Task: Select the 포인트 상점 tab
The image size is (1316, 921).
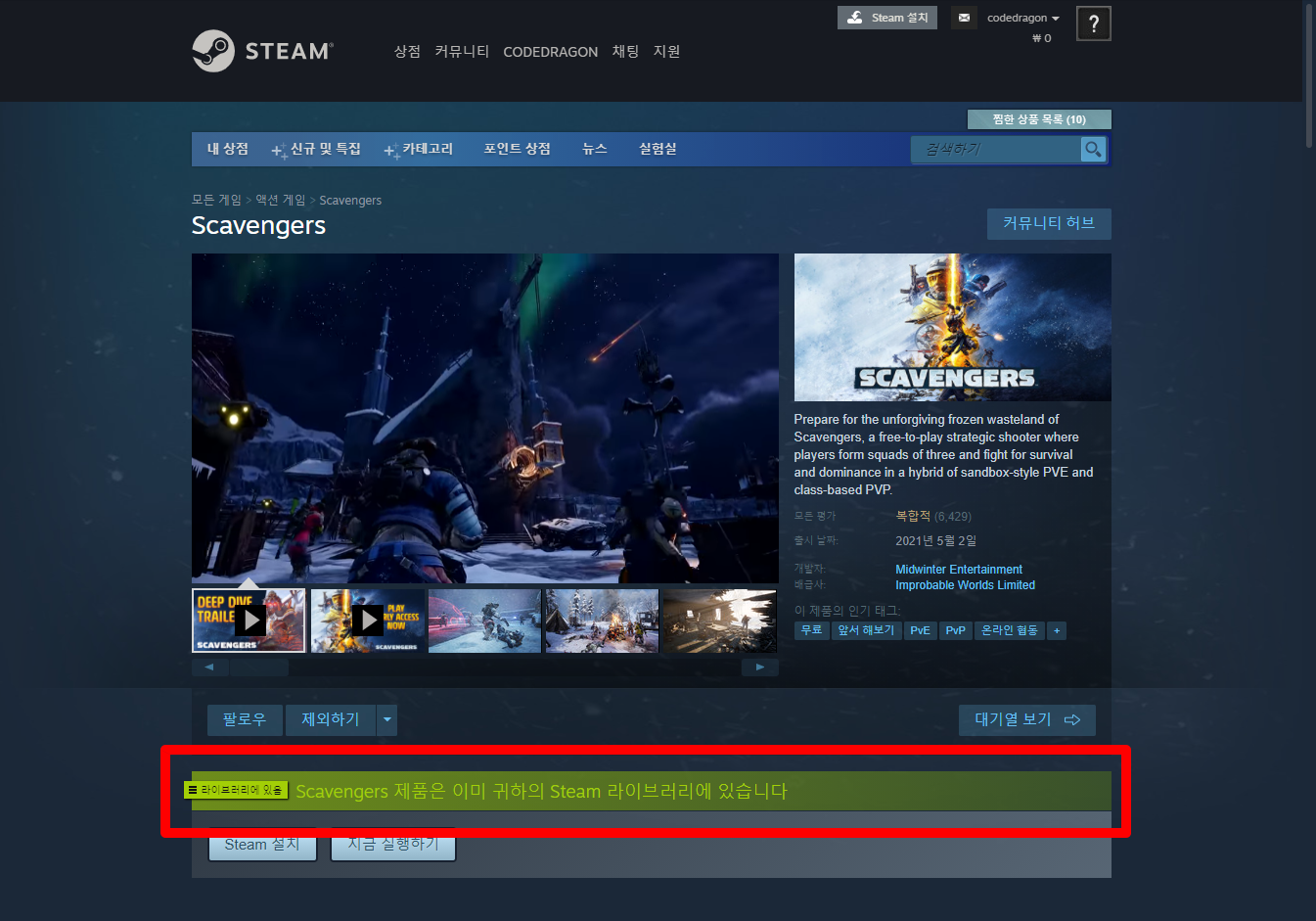Action: 517,149
